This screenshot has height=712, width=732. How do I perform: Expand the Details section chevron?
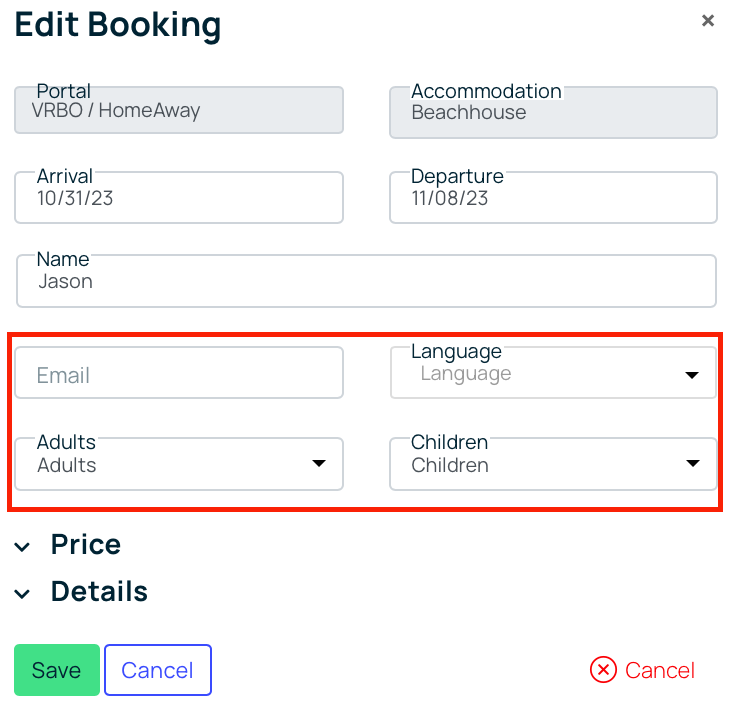click(22, 593)
